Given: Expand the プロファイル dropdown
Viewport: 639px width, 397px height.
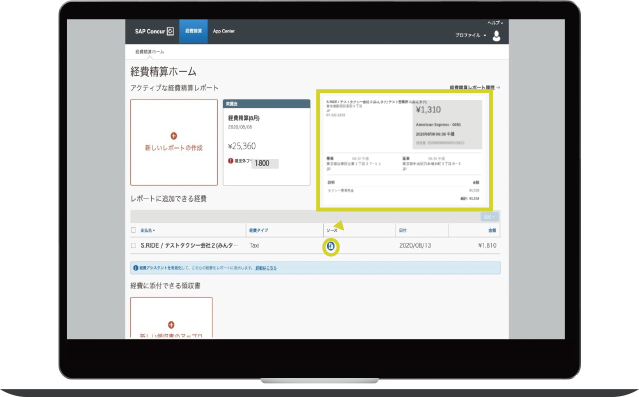Looking at the screenshot, I should coord(470,35).
